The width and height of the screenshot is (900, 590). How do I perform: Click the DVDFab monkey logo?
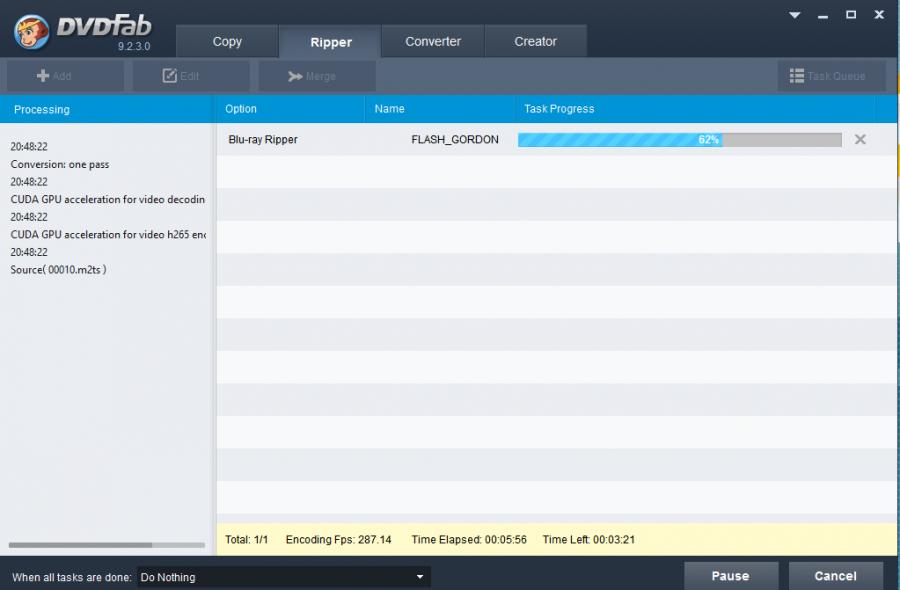[x=31, y=31]
